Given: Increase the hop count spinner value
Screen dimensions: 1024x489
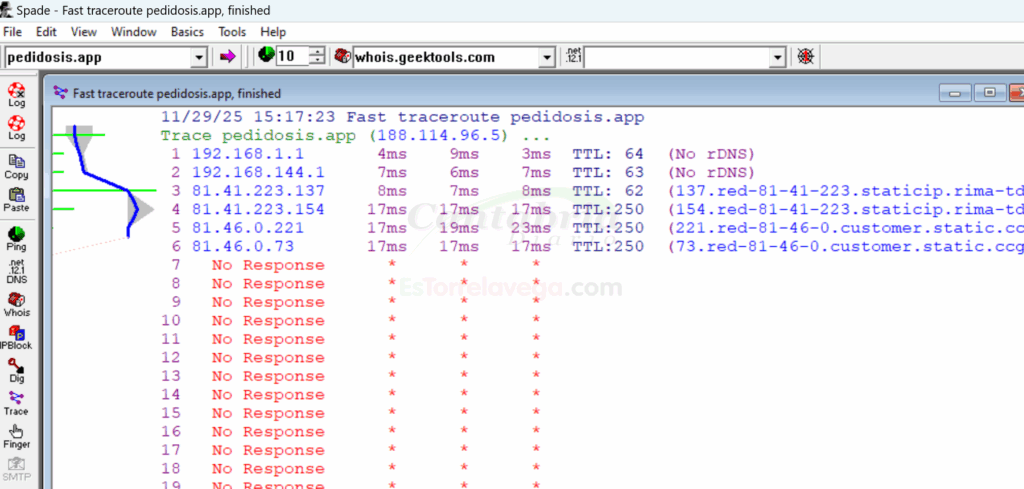Looking at the screenshot, I should (318, 52).
